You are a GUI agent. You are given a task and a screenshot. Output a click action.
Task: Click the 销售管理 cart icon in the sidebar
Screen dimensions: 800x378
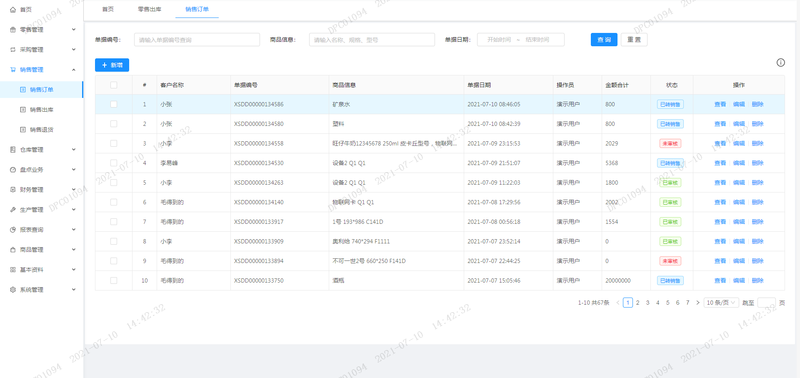point(13,70)
